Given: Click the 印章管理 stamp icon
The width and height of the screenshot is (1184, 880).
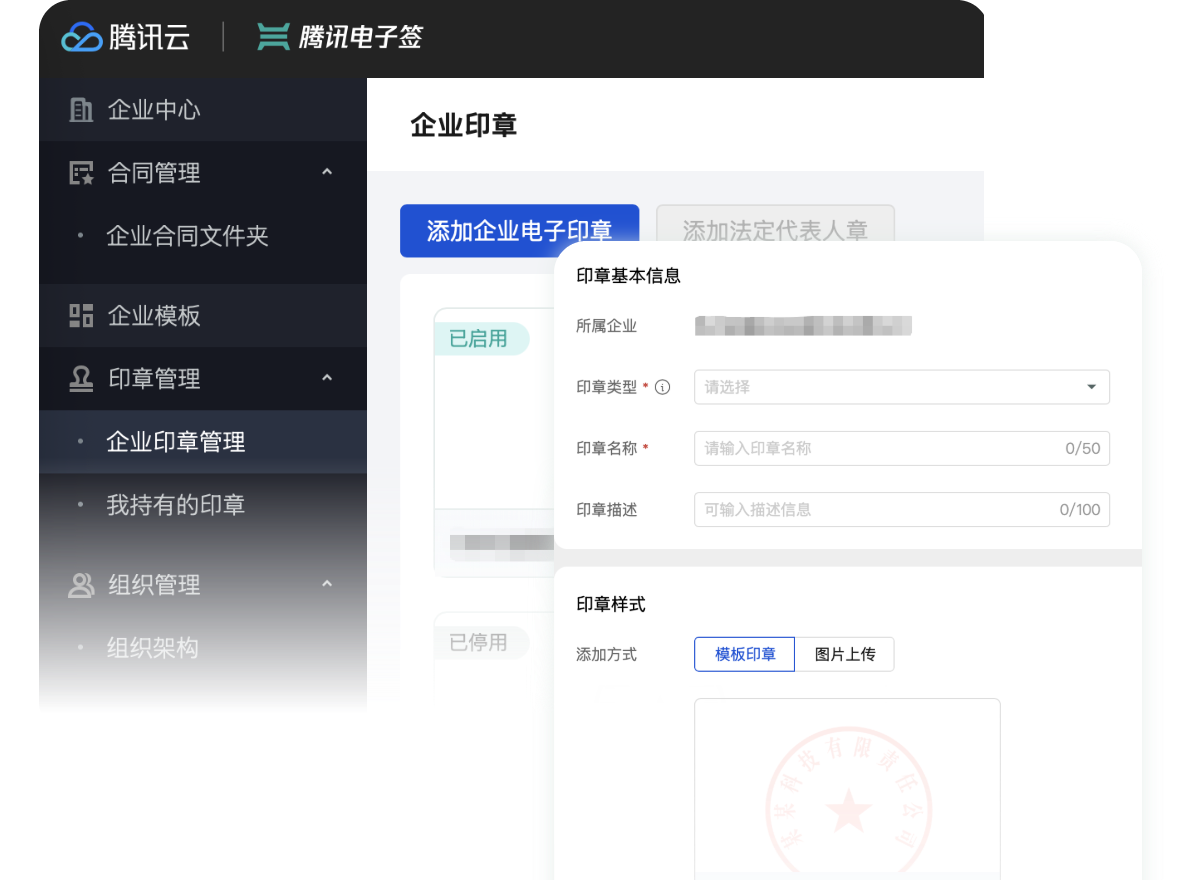Looking at the screenshot, I should 81,379.
